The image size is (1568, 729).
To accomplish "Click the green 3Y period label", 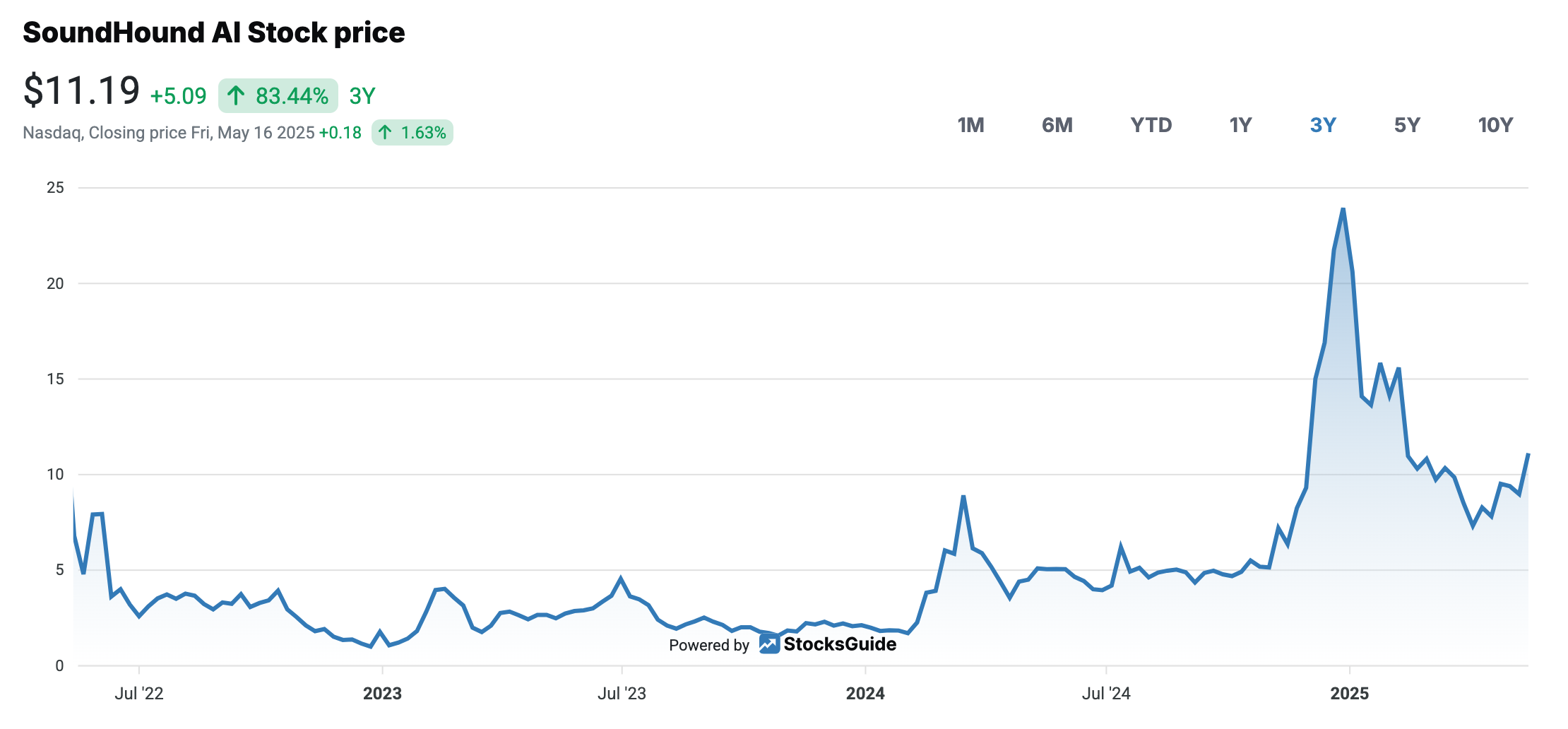I will tap(362, 96).
